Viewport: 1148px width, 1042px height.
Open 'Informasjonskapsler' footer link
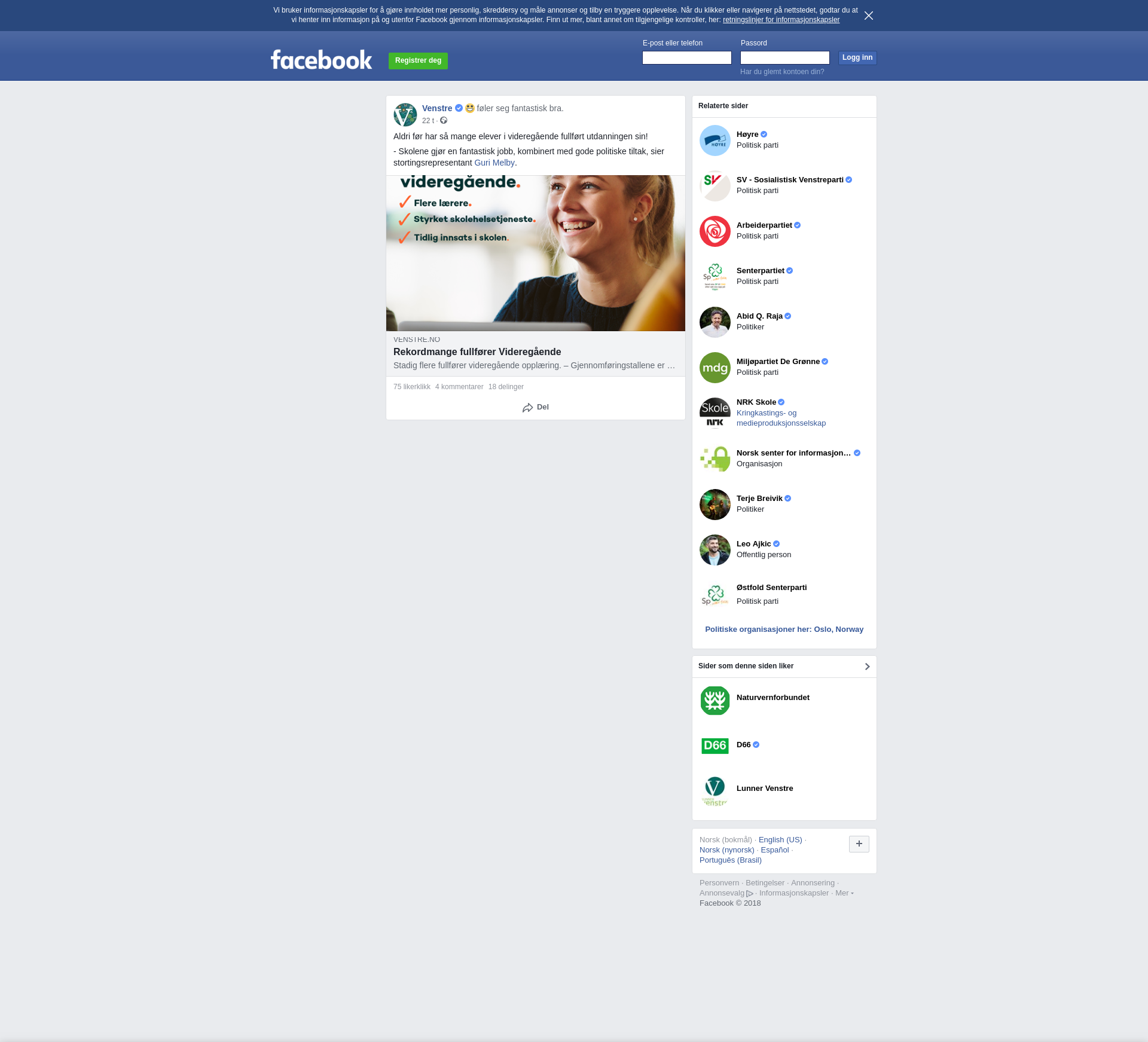pyautogui.click(x=794, y=893)
